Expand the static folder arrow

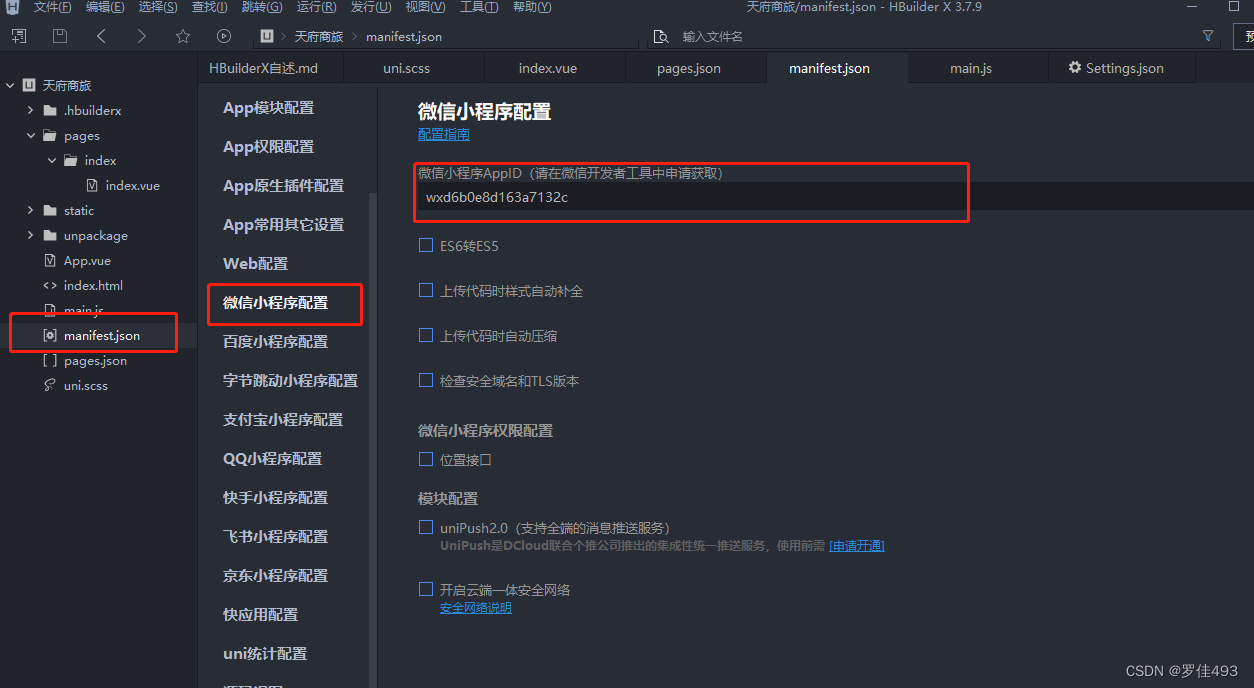30,210
